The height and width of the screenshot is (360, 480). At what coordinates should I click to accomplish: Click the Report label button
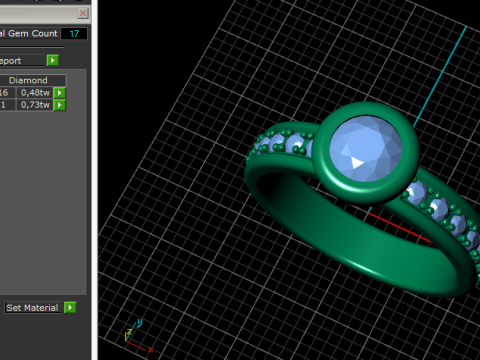pos(22,61)
